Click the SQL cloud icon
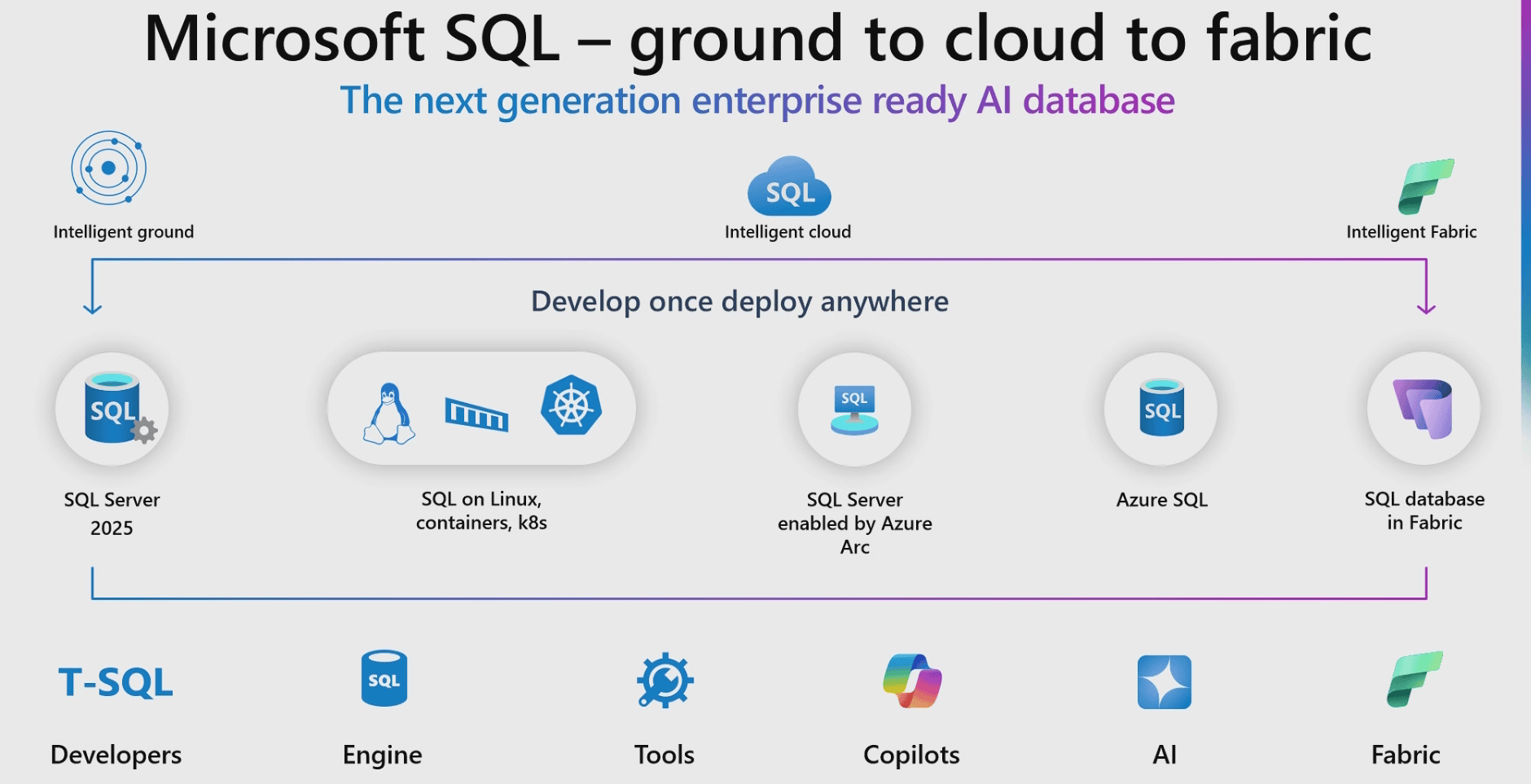 pyautogui.click(x=789, y=186)
